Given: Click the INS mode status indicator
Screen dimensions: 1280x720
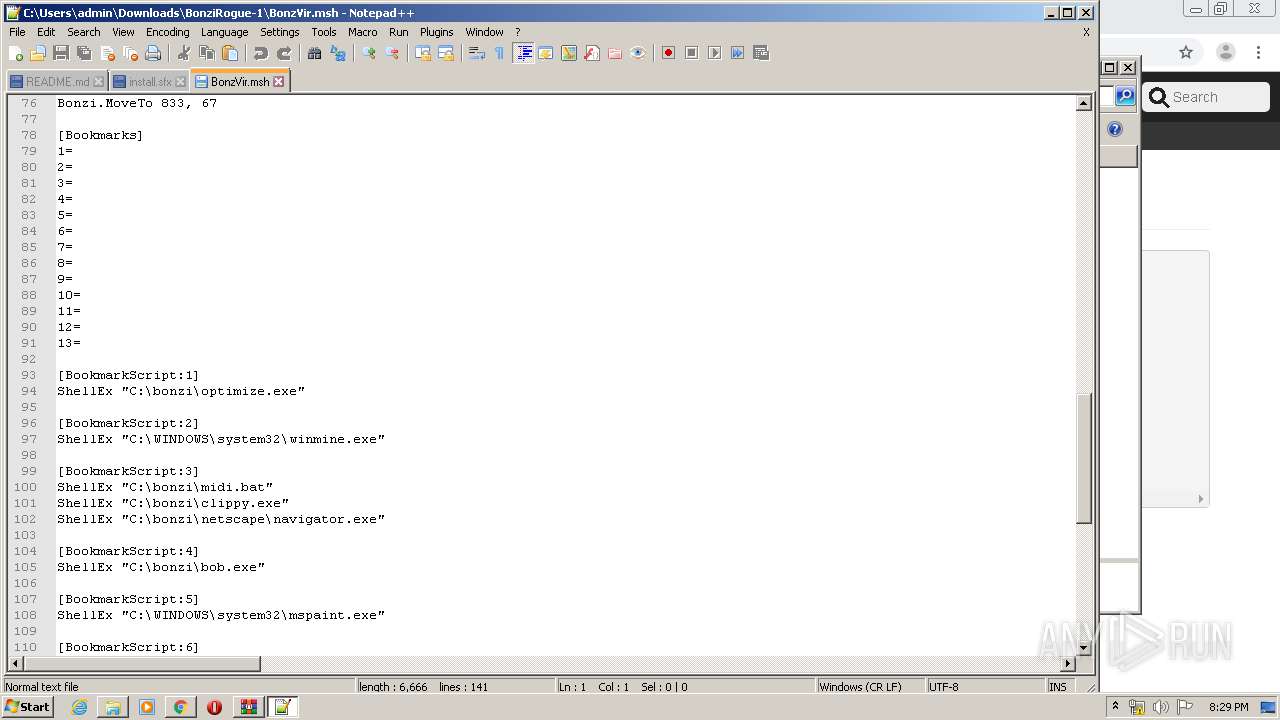Looking at the screenshot, I should click(1057, 687).
